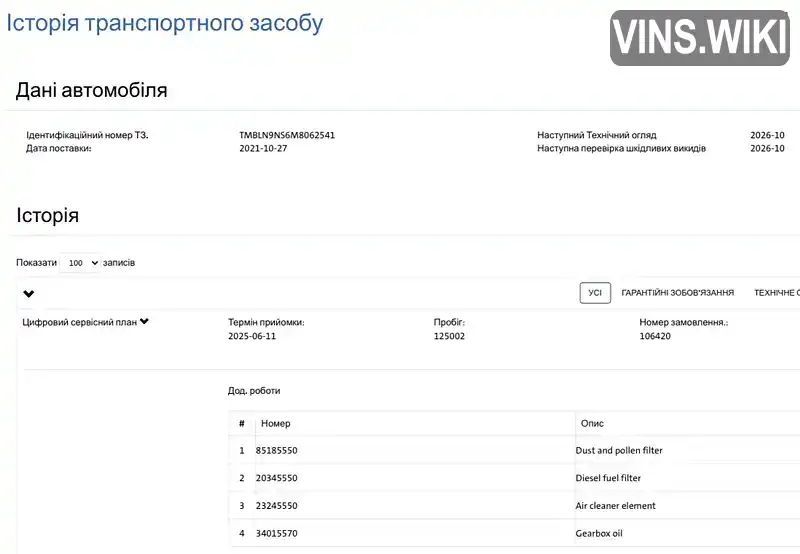Sort by the Опис column header

coord(592,423)
